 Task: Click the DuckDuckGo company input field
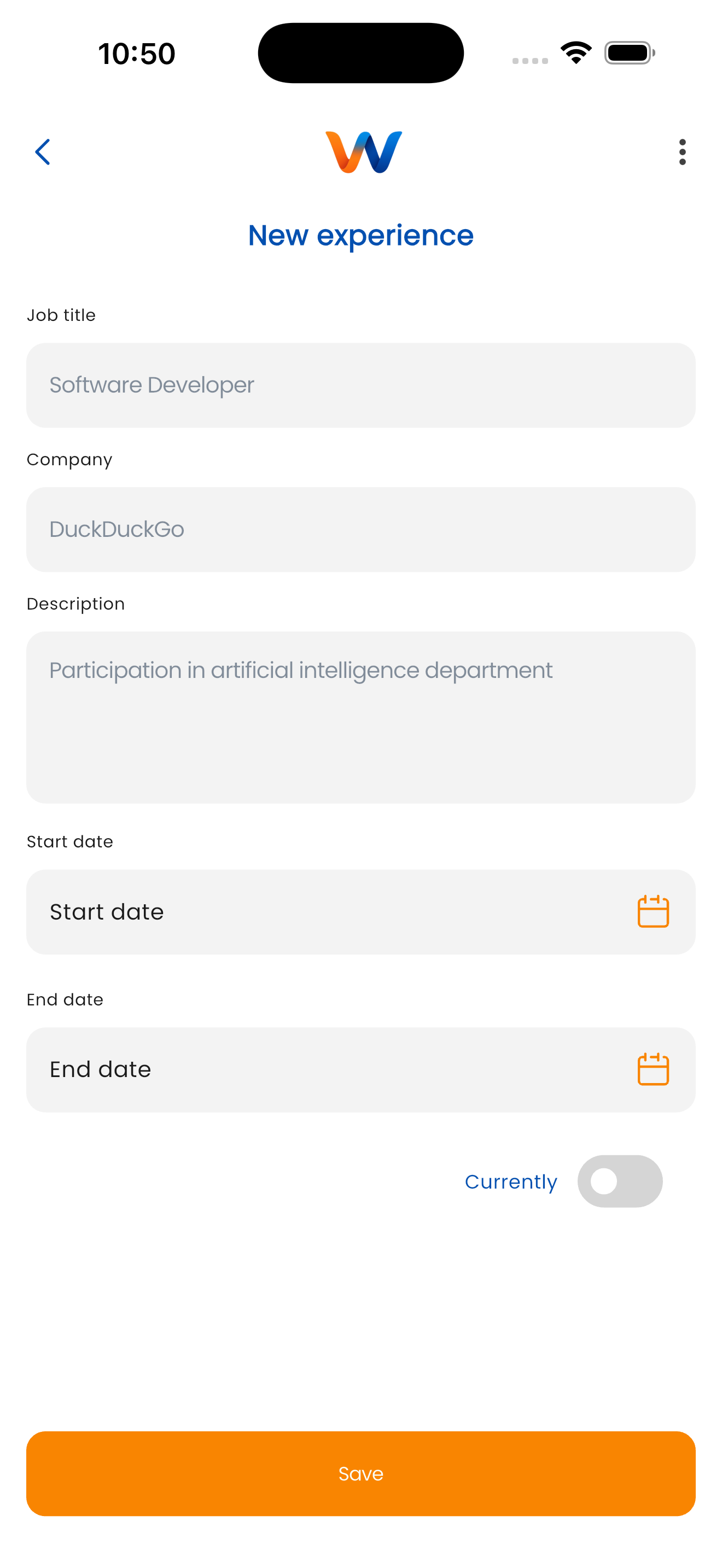pos(360,530)
